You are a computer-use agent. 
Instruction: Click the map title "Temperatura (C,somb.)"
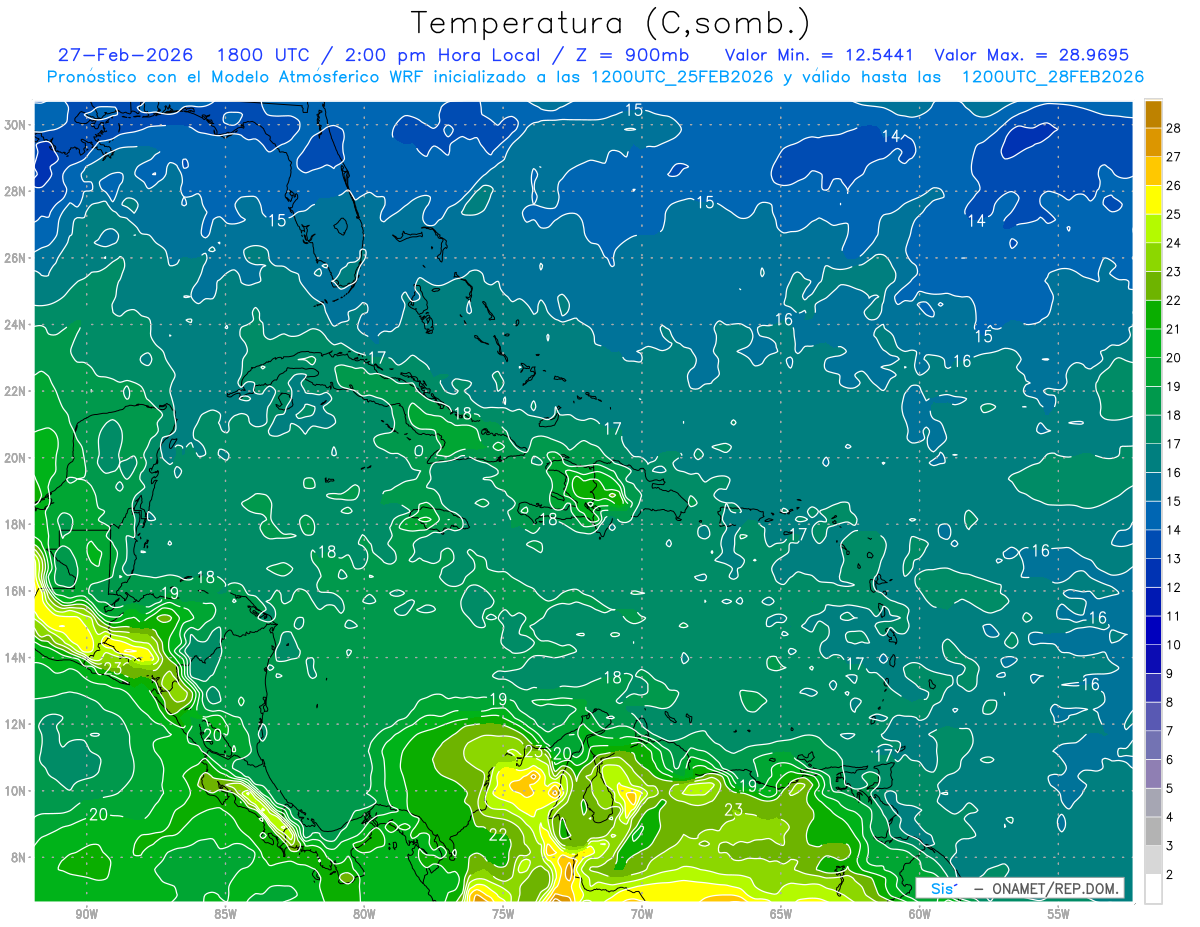(x=611, y=22)
